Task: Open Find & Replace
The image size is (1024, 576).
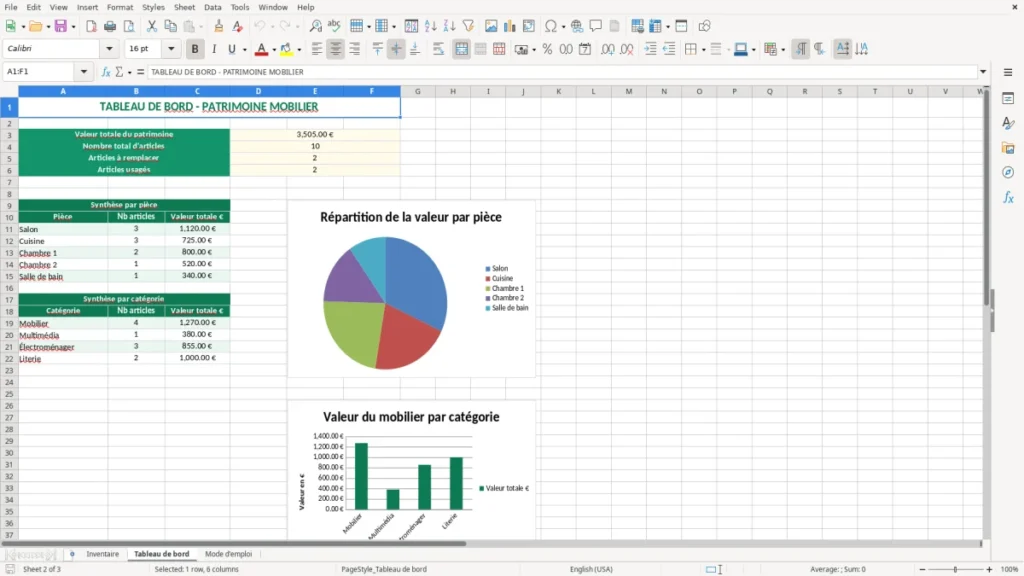Action: coord(315,26)
